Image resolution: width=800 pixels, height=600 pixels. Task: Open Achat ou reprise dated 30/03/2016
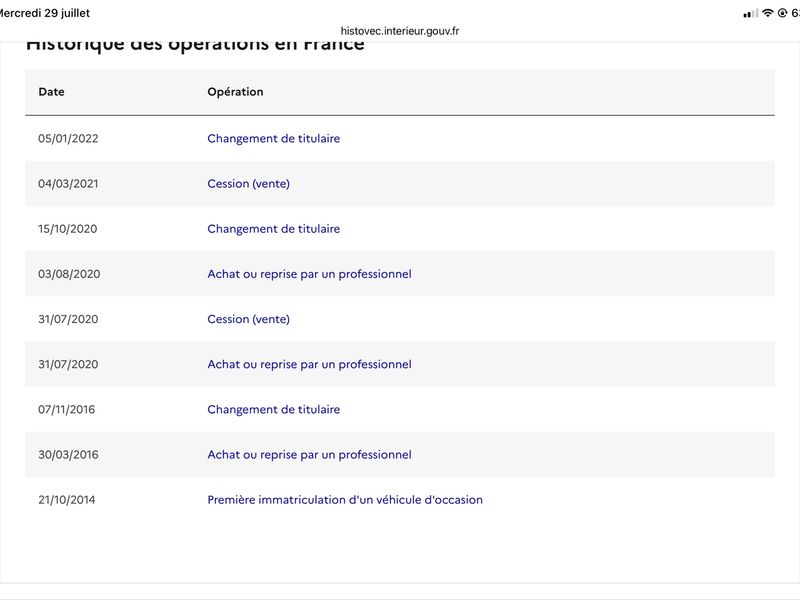click(x=309, y=455)
